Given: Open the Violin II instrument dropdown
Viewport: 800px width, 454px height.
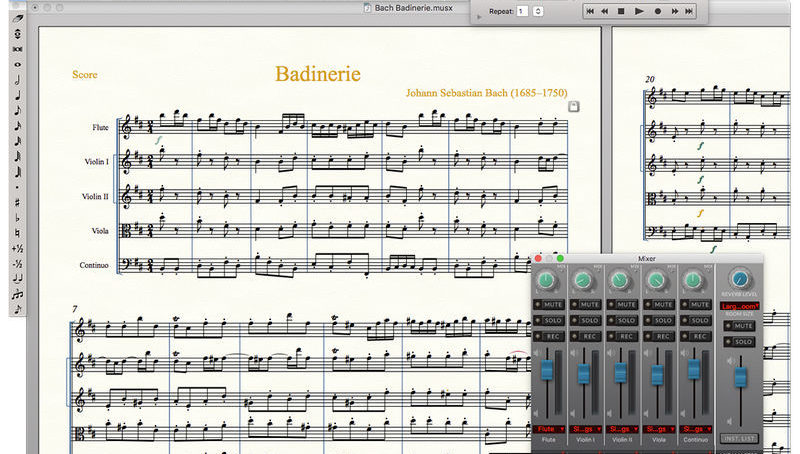Looking at the screenshot, I should point(622,429).
